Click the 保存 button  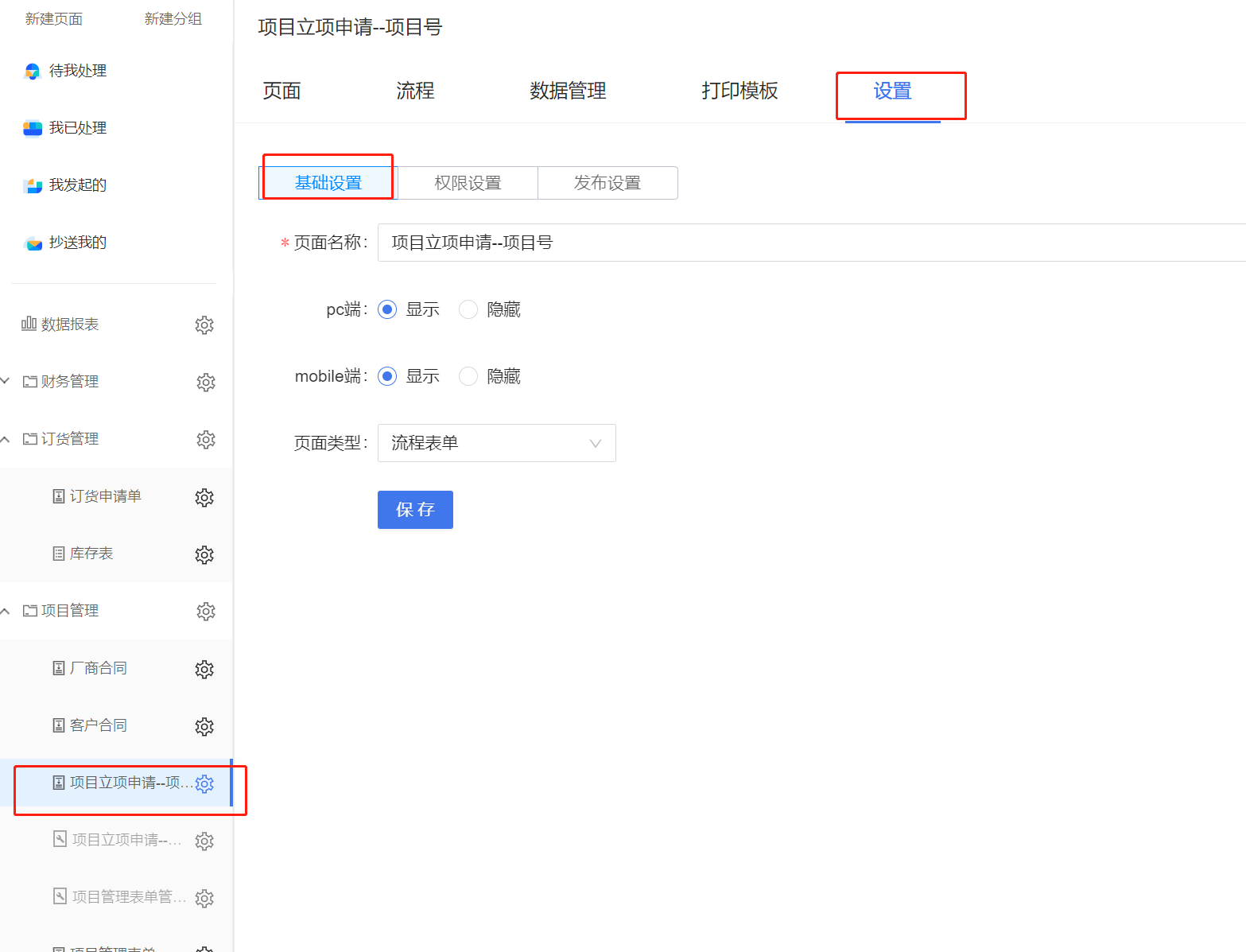click(x=415, y=510)
